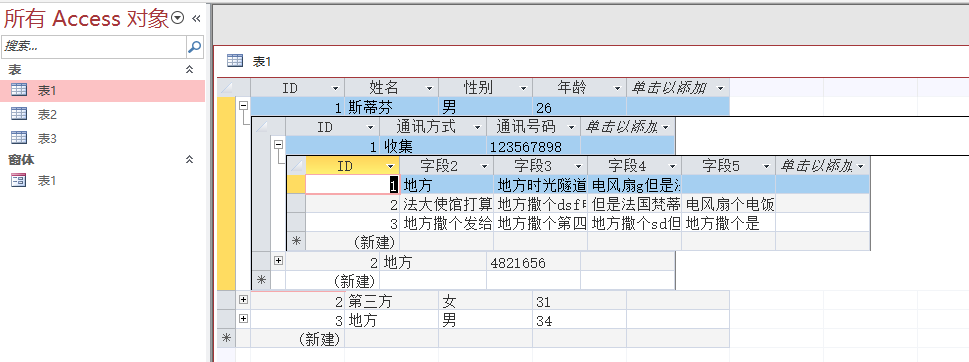Expand the subdatasheet for 第三方 row
This screenshot has height=362, width=969.
tap(243, 300)
